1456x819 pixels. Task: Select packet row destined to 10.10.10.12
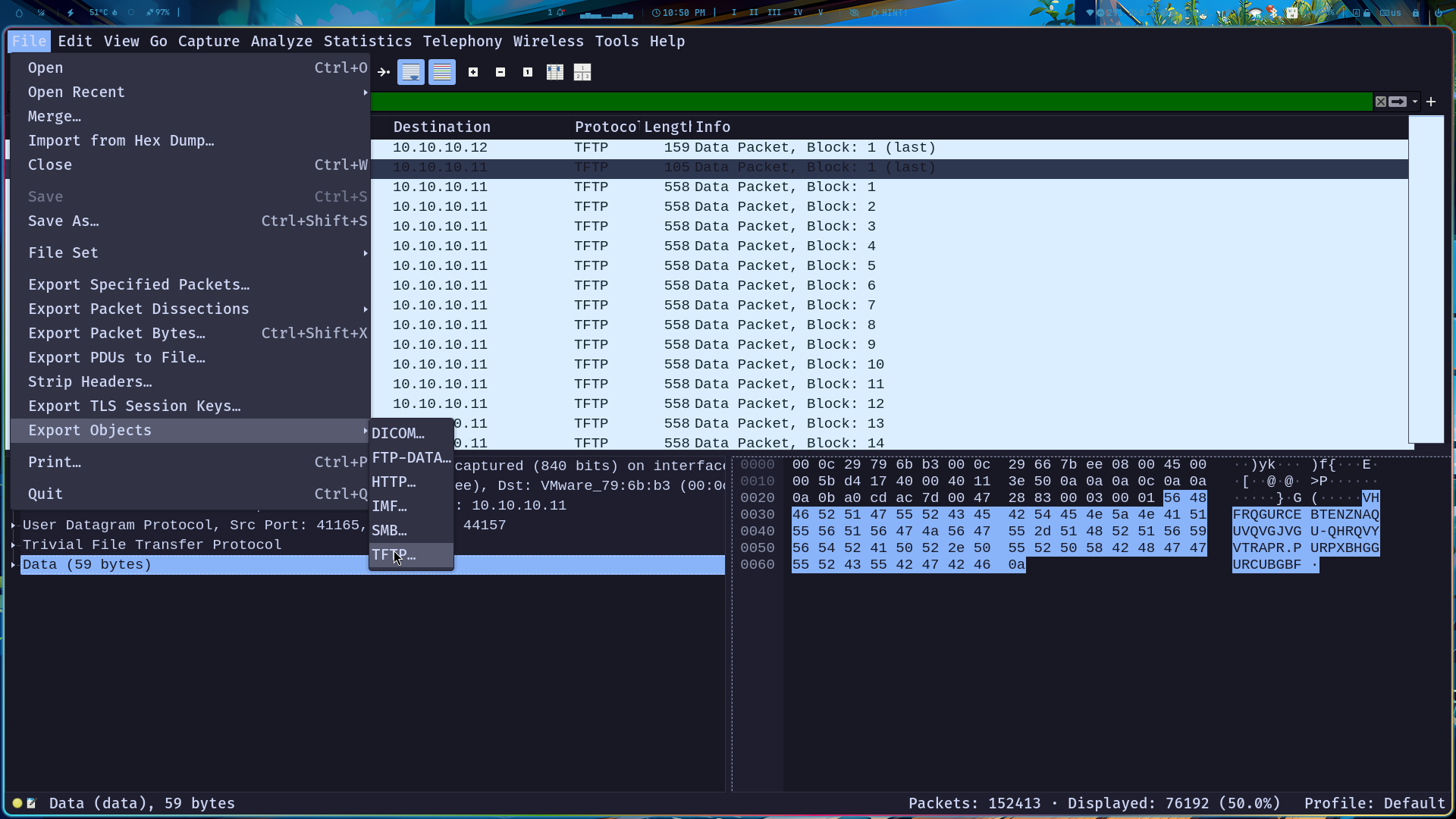click(x=890, y=147)
